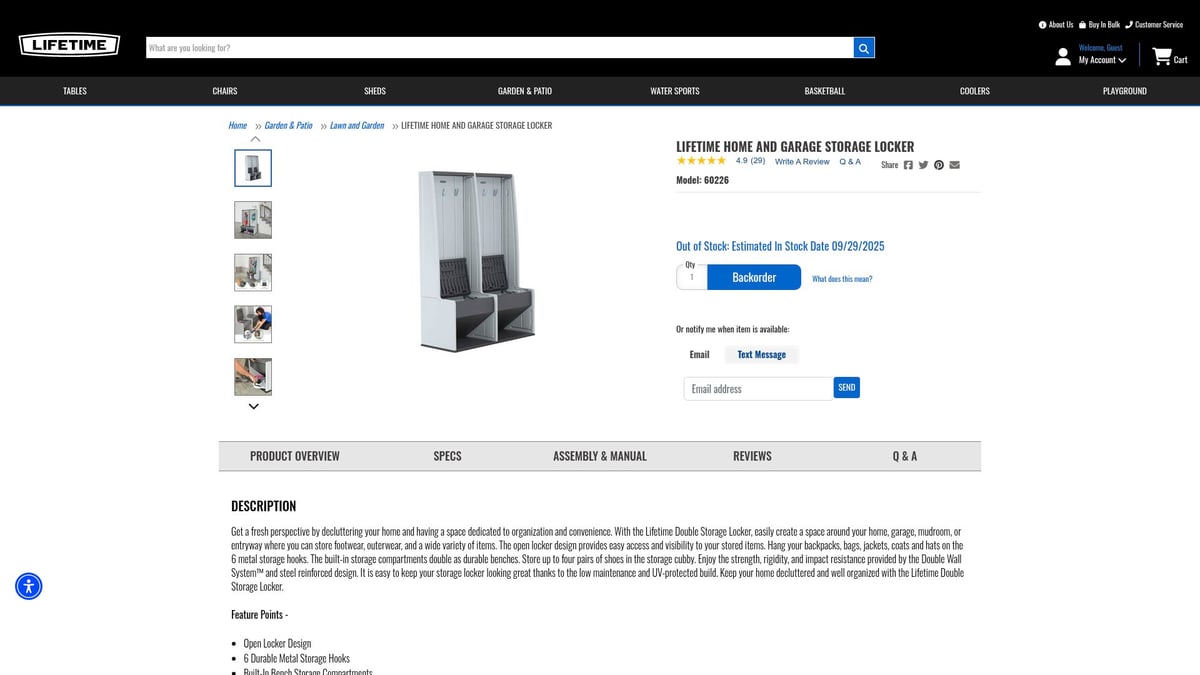Select Text Message notification option
Image resolution: width=1200 pixels, height=675 pixels.
pyautogui.click(x=761, y=355)
